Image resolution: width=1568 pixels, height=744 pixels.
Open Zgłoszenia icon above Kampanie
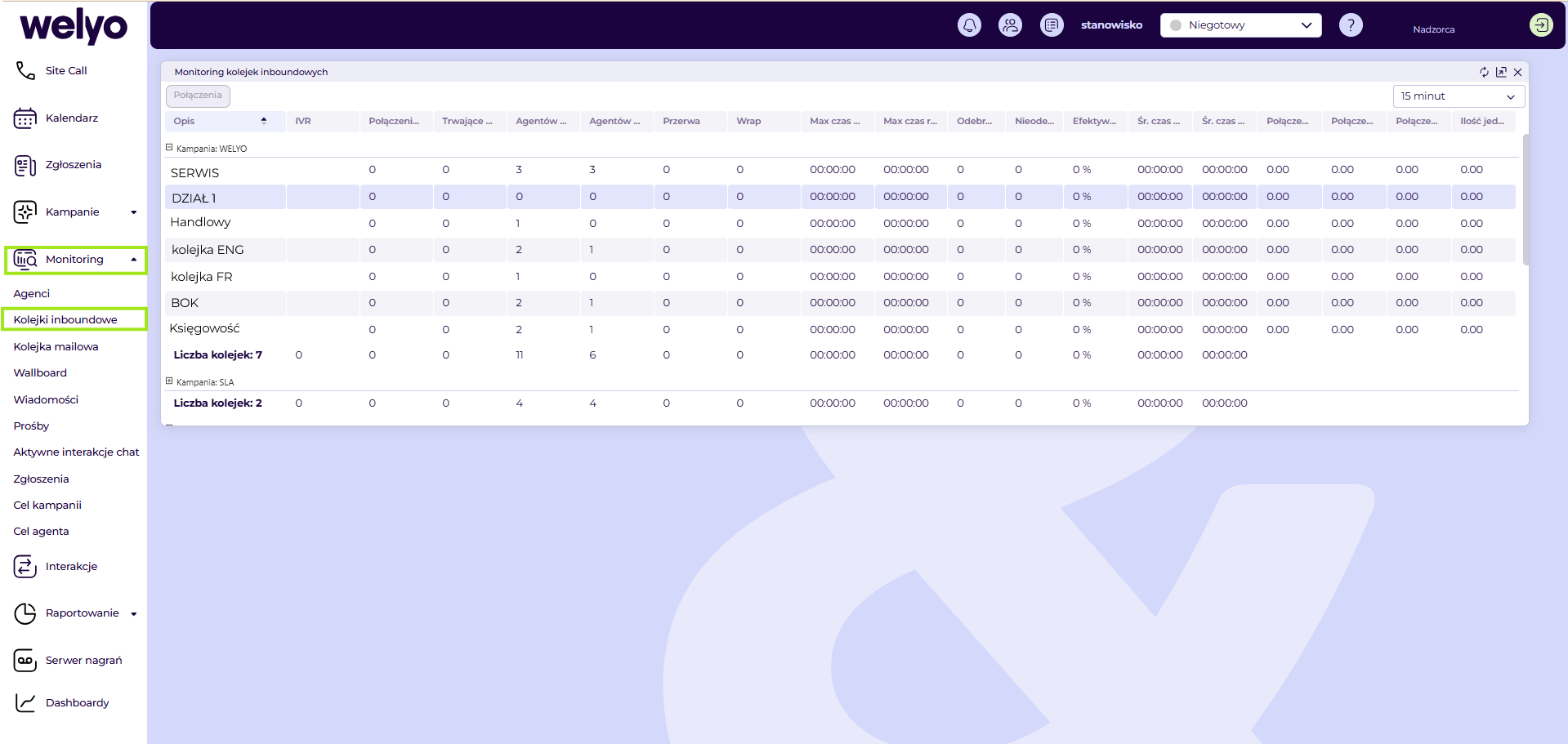click(x=25, y=166)
